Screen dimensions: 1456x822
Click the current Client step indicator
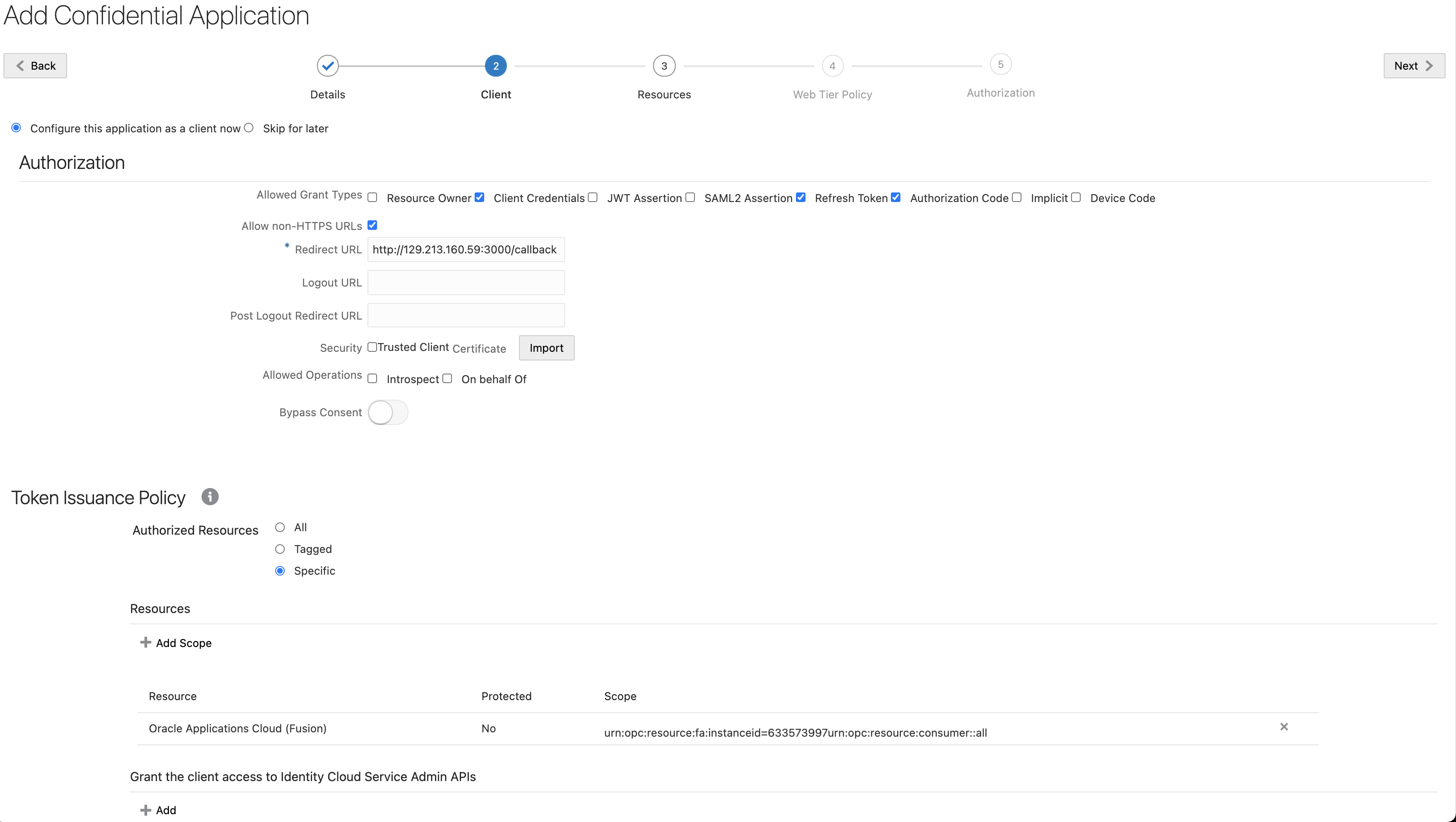(x=495, y=66)
